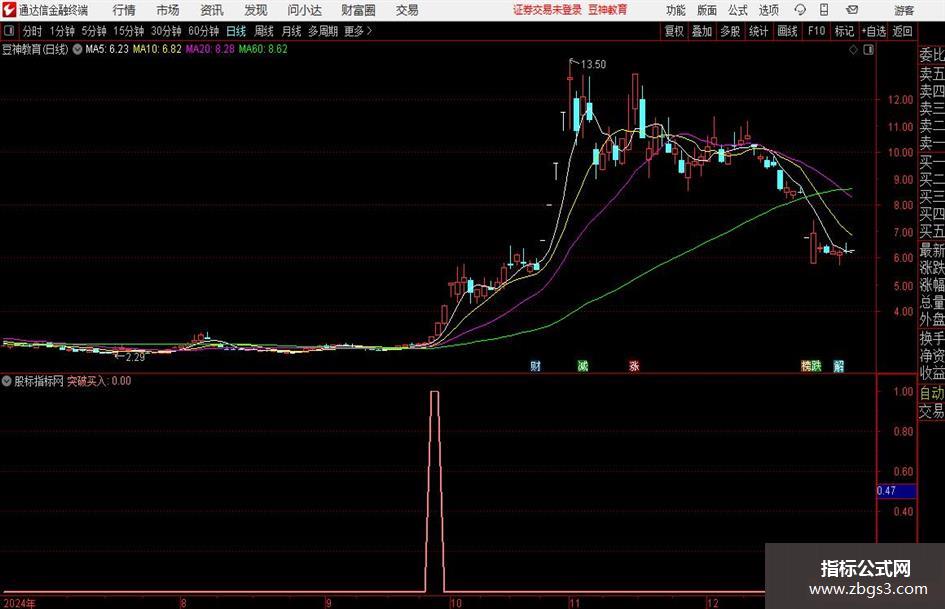Click the mobile phone icon
The image size is (945, 609).
[x=824, y=10]
